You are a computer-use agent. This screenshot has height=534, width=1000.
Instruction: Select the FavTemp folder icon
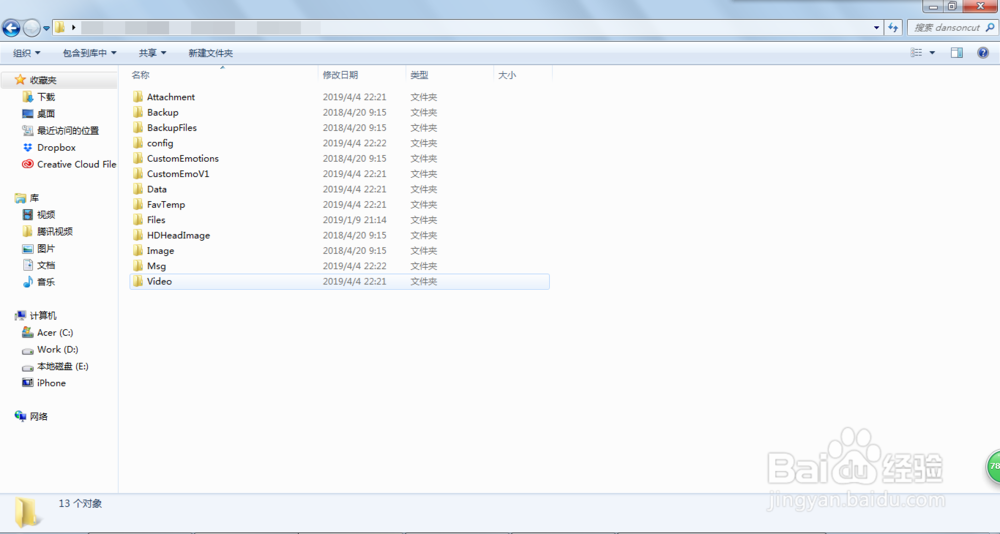click(x=138, y=204)
